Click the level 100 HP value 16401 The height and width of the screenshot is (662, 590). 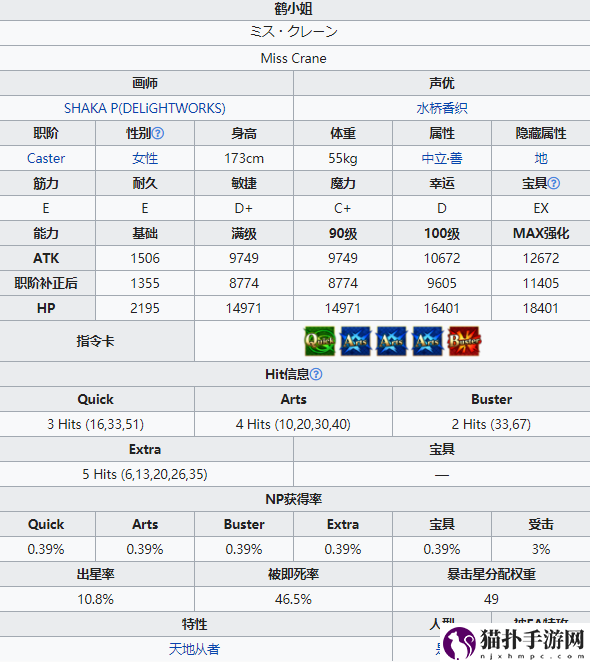[x=442, y=308]
